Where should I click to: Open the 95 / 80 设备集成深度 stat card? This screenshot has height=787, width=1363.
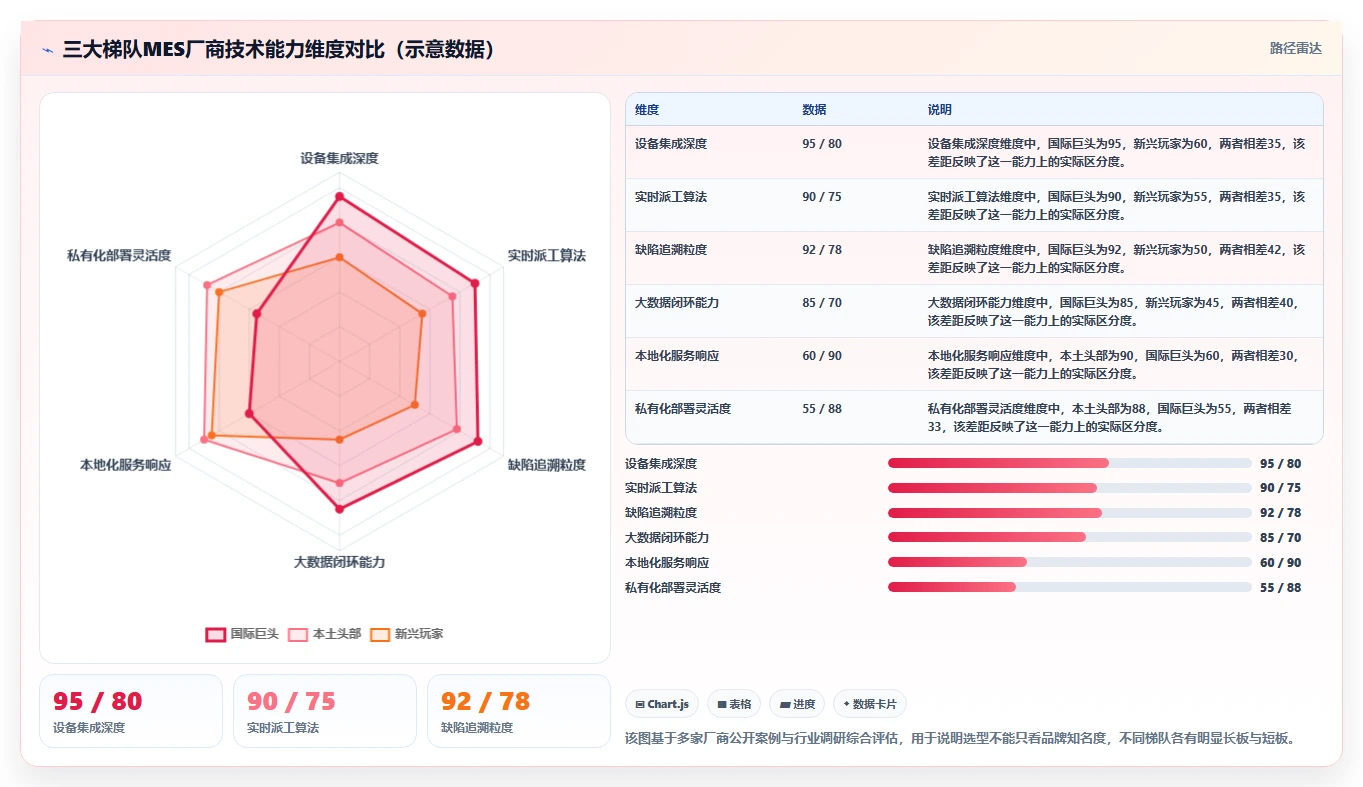(x=131, y=711)
